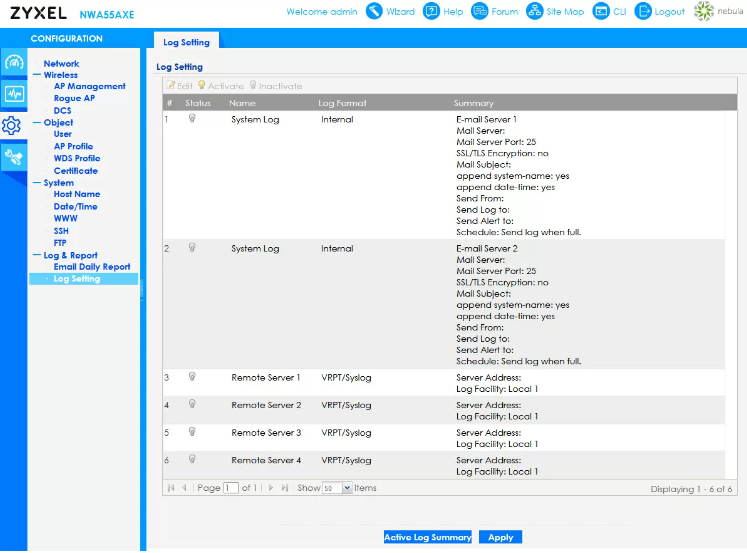The height and width of the screenshot is (553, 747).
Task: Toggle status bulb for Remote Server 1
Action: [192, 377]
